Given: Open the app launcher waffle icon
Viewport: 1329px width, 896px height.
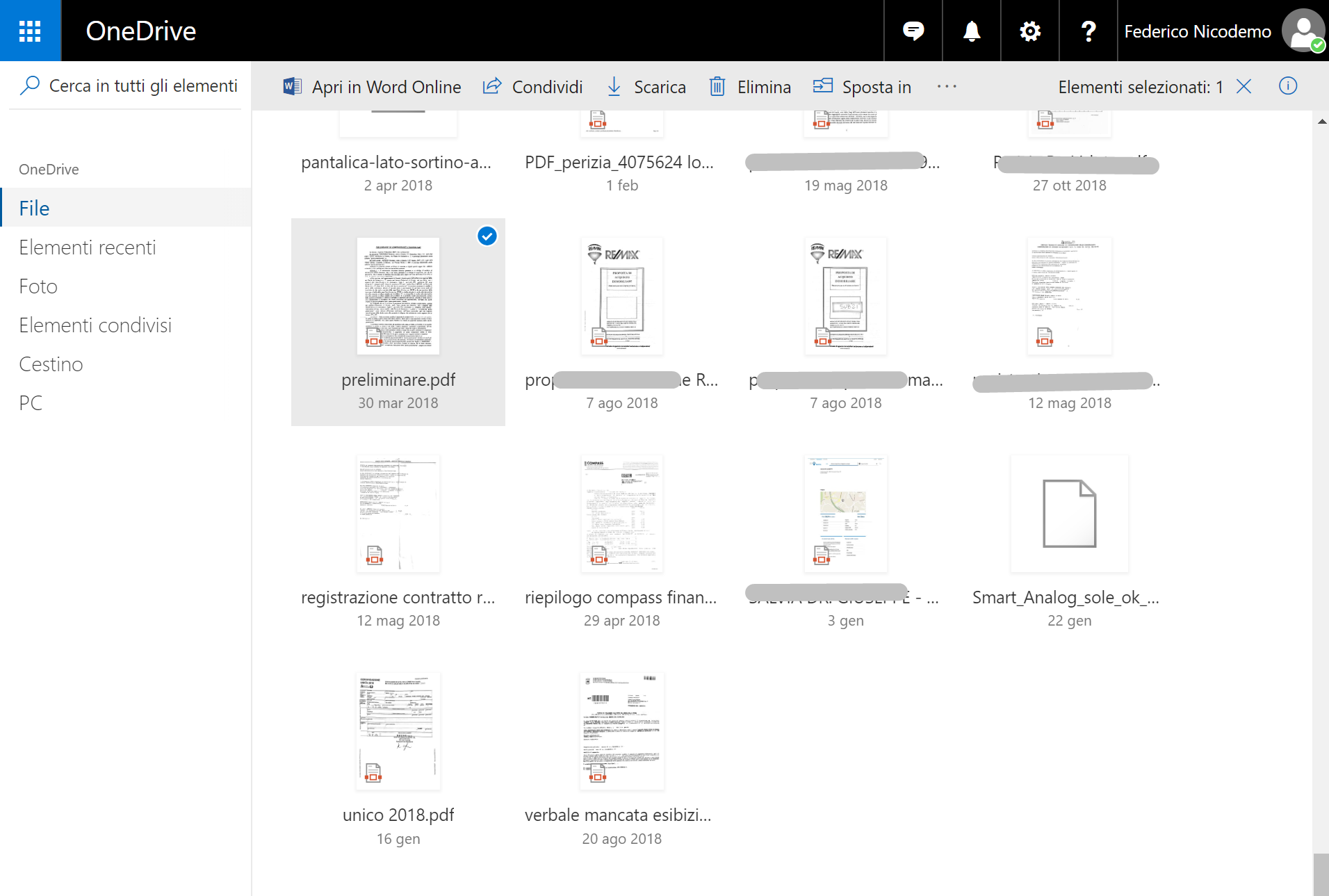Looking at the screenshot, I should click(x=30, y=31).
